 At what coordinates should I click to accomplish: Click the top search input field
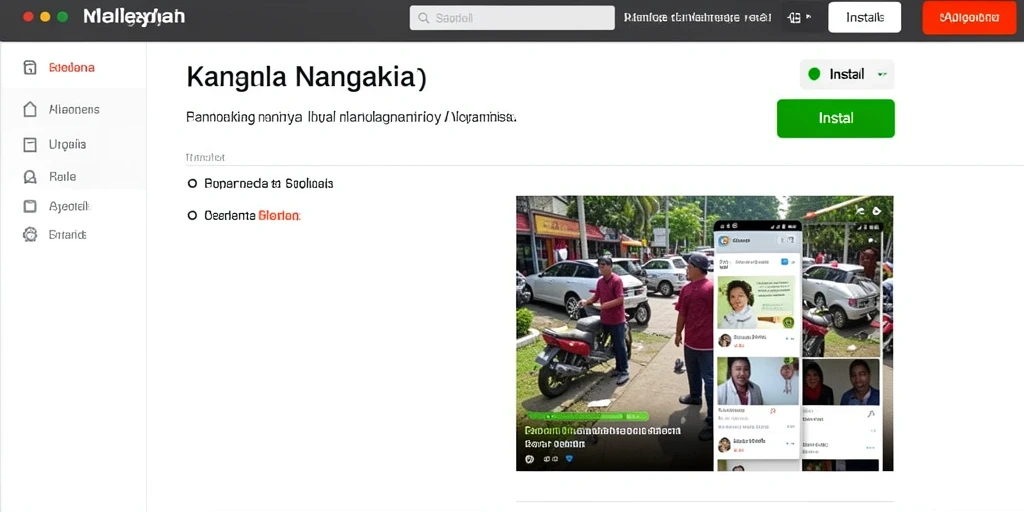pos(512,18)
